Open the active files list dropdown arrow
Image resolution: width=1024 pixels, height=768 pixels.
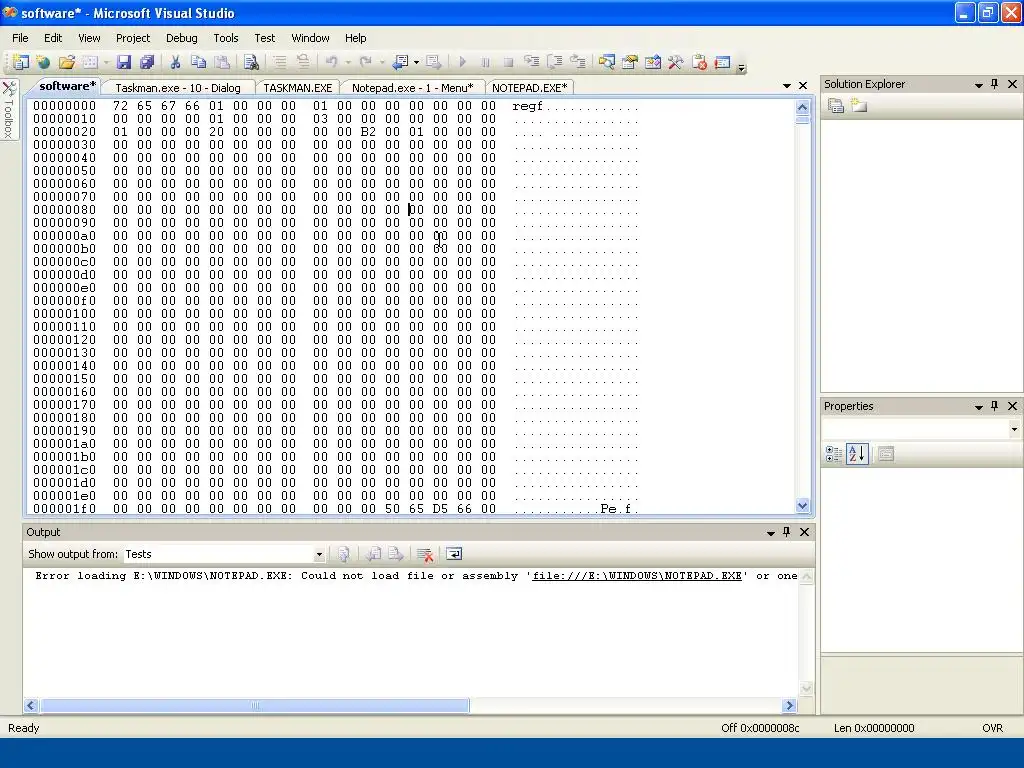tap(787, 86)
